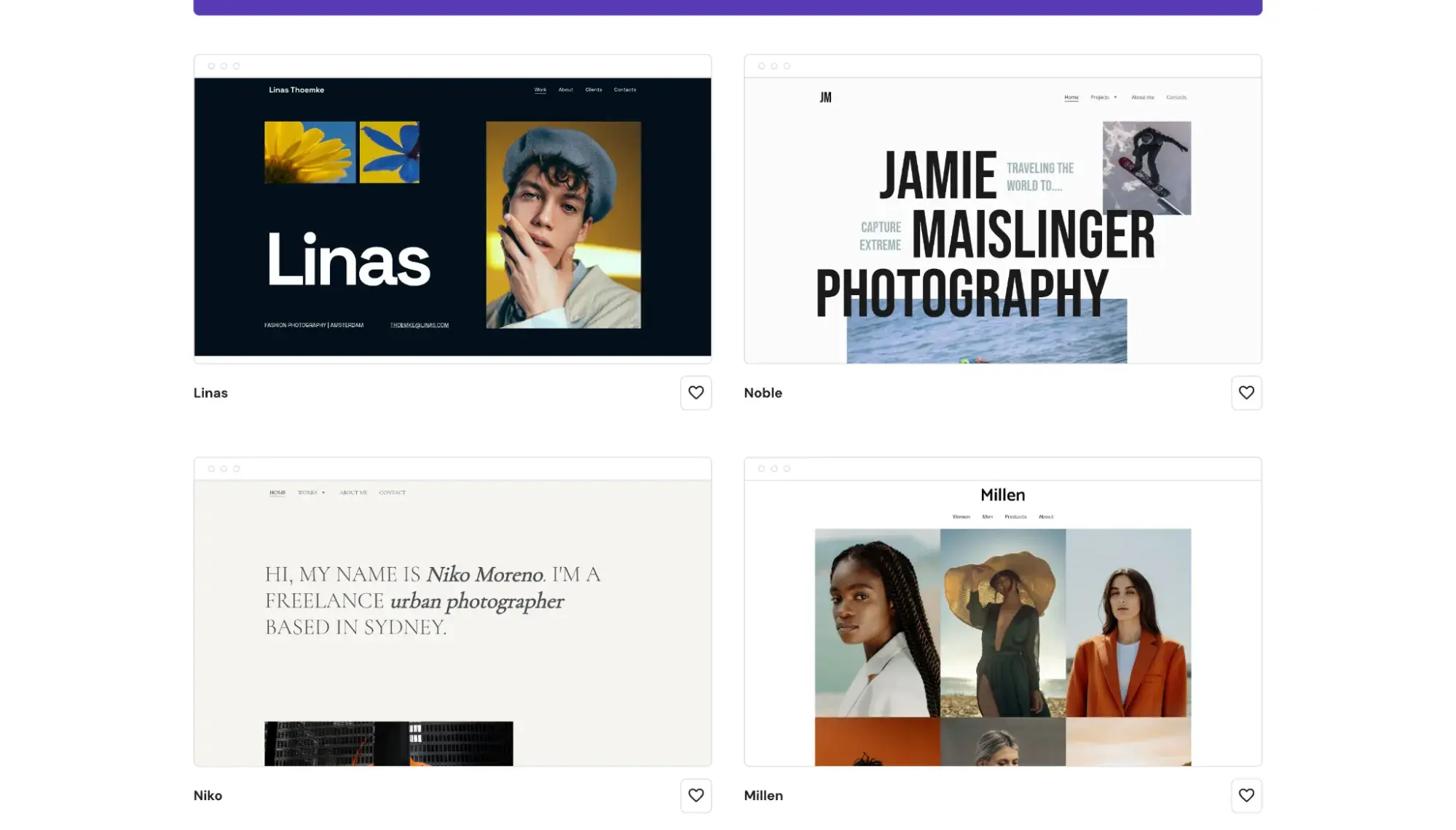
Task: Click the snowboarder photo in the Noble preview
Action: 1146,167
